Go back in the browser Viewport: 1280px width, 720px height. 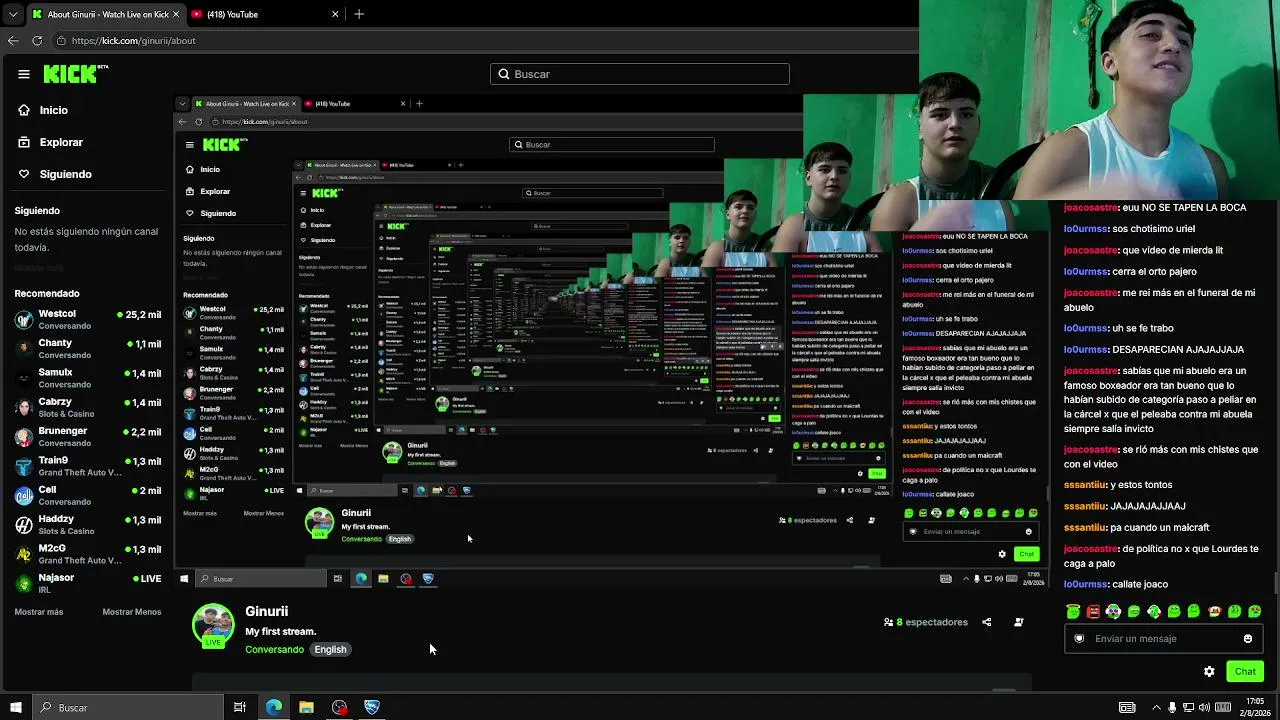(13, 40)
